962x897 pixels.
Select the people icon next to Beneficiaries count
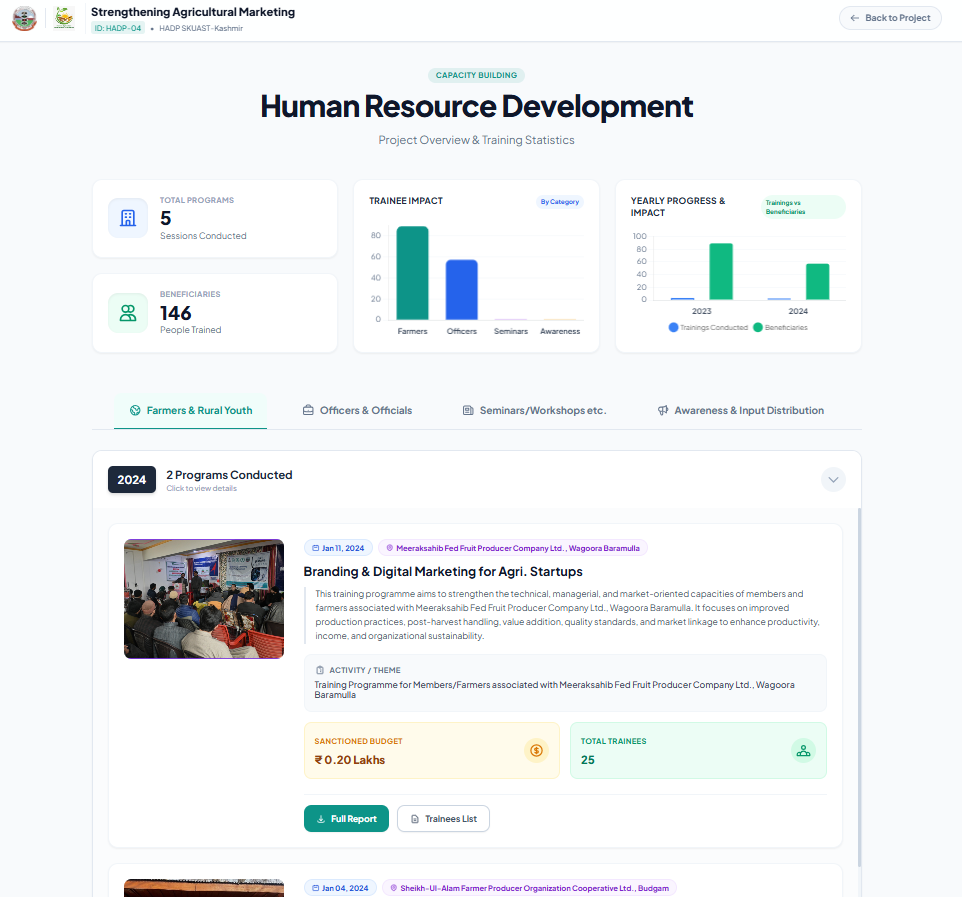tap(128, 312)
